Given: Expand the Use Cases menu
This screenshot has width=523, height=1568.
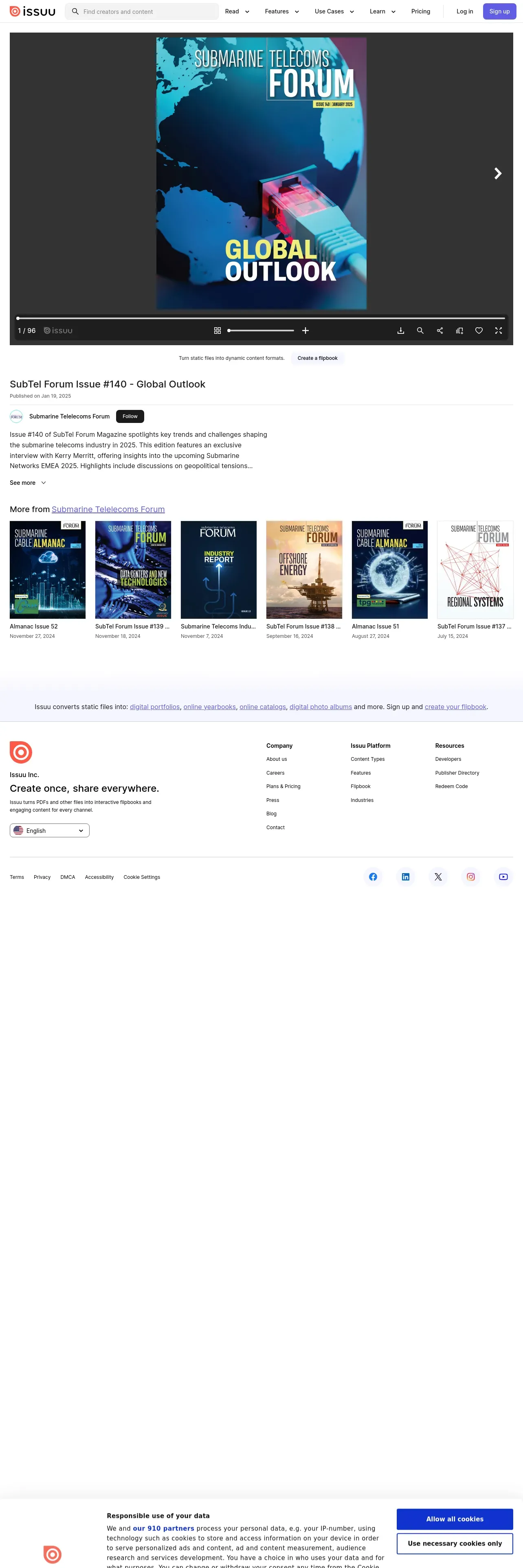Looking at the screenshot, I should [x=334, y=11].
